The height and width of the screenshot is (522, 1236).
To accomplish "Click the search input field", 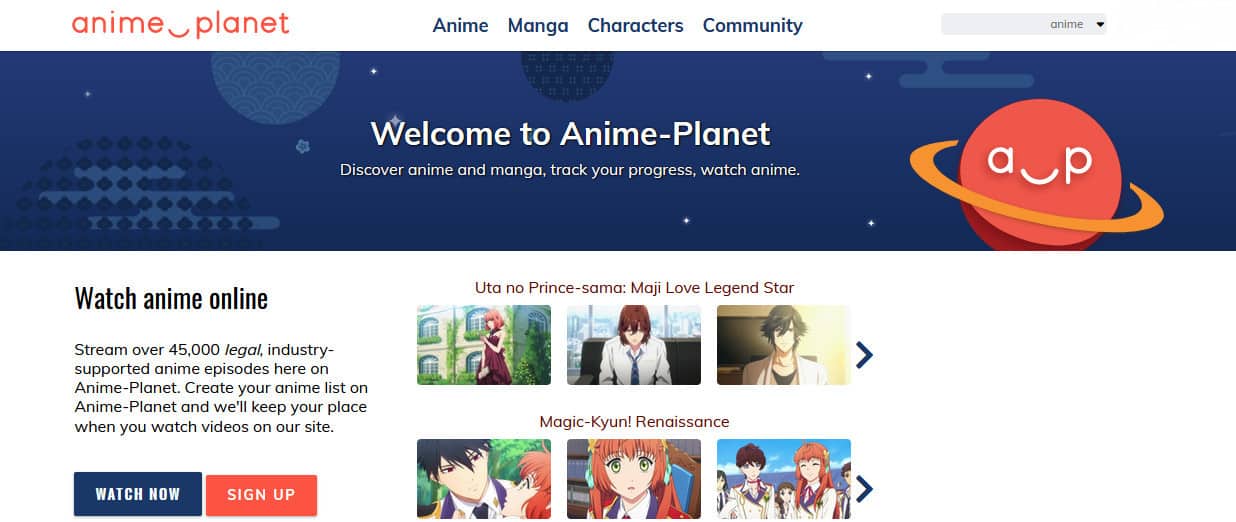I will pyautogui.click(x=993, y=24).
